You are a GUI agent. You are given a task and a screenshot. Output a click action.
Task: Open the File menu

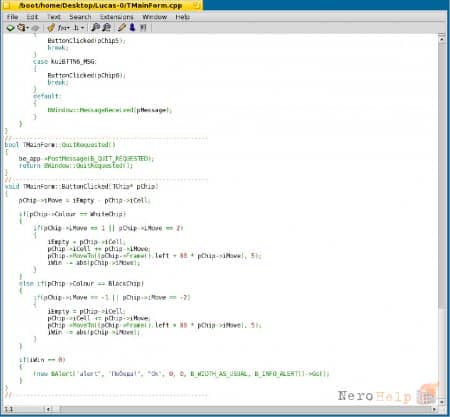(x=12, y=17)
